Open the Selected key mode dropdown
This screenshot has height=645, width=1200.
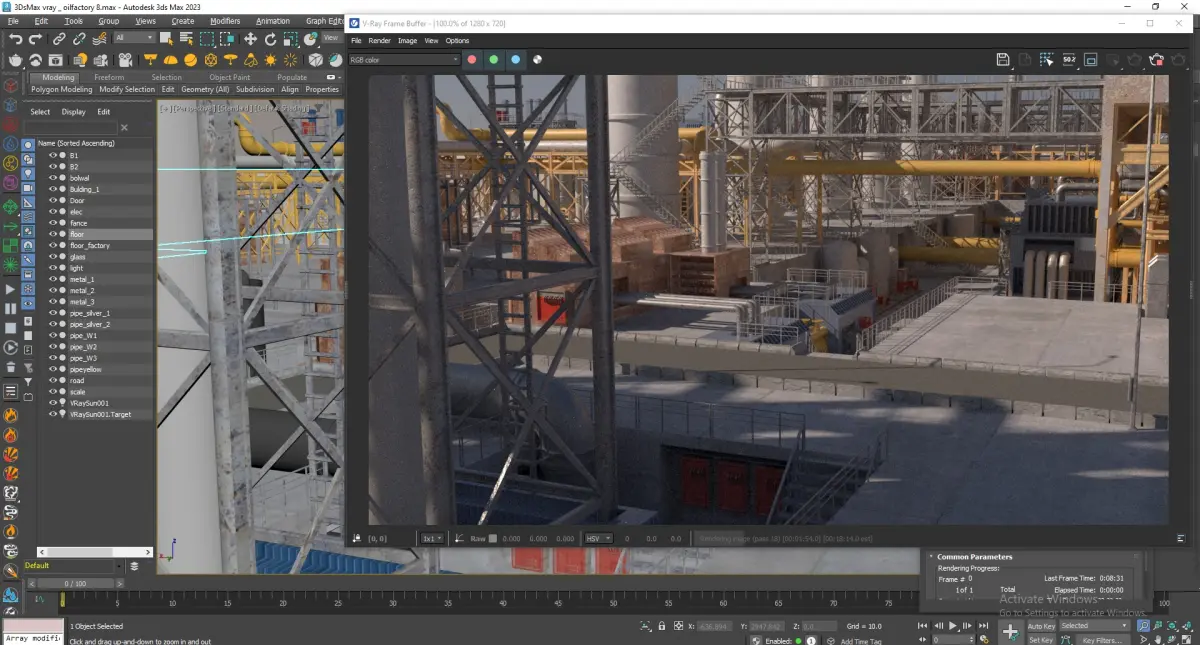1094,626
